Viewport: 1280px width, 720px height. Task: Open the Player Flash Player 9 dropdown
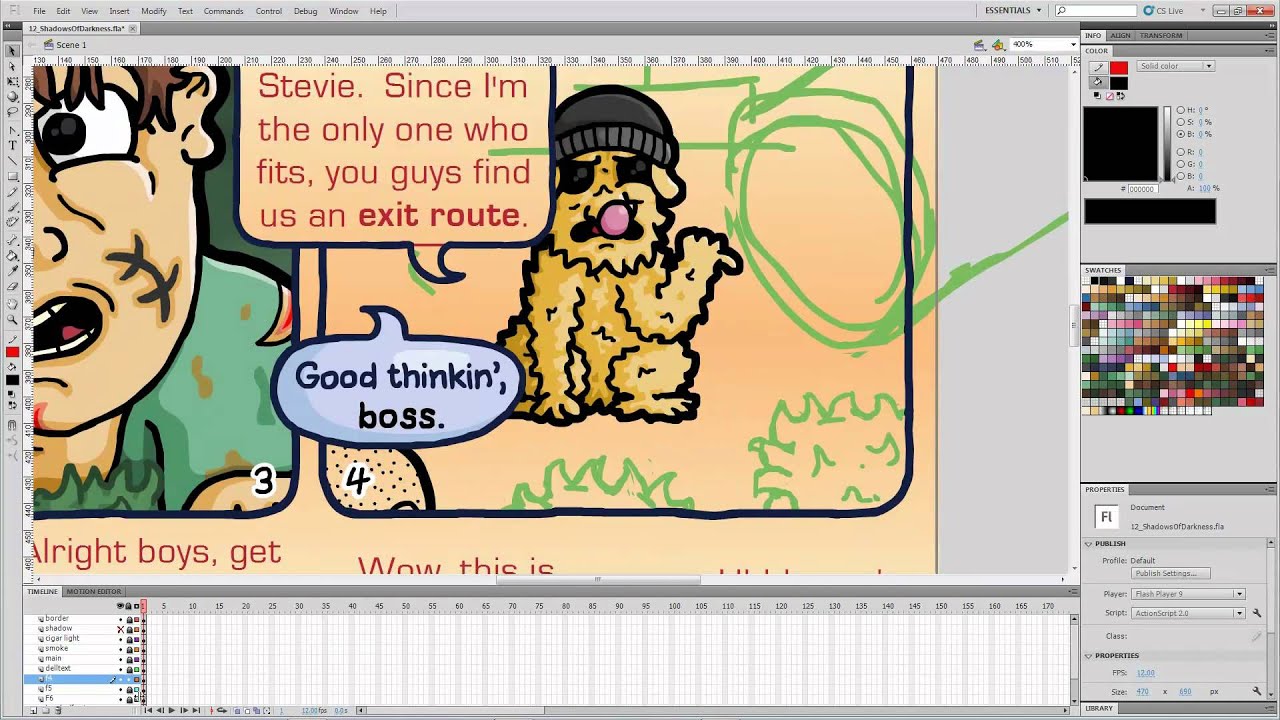click(x=1189, y=594)
